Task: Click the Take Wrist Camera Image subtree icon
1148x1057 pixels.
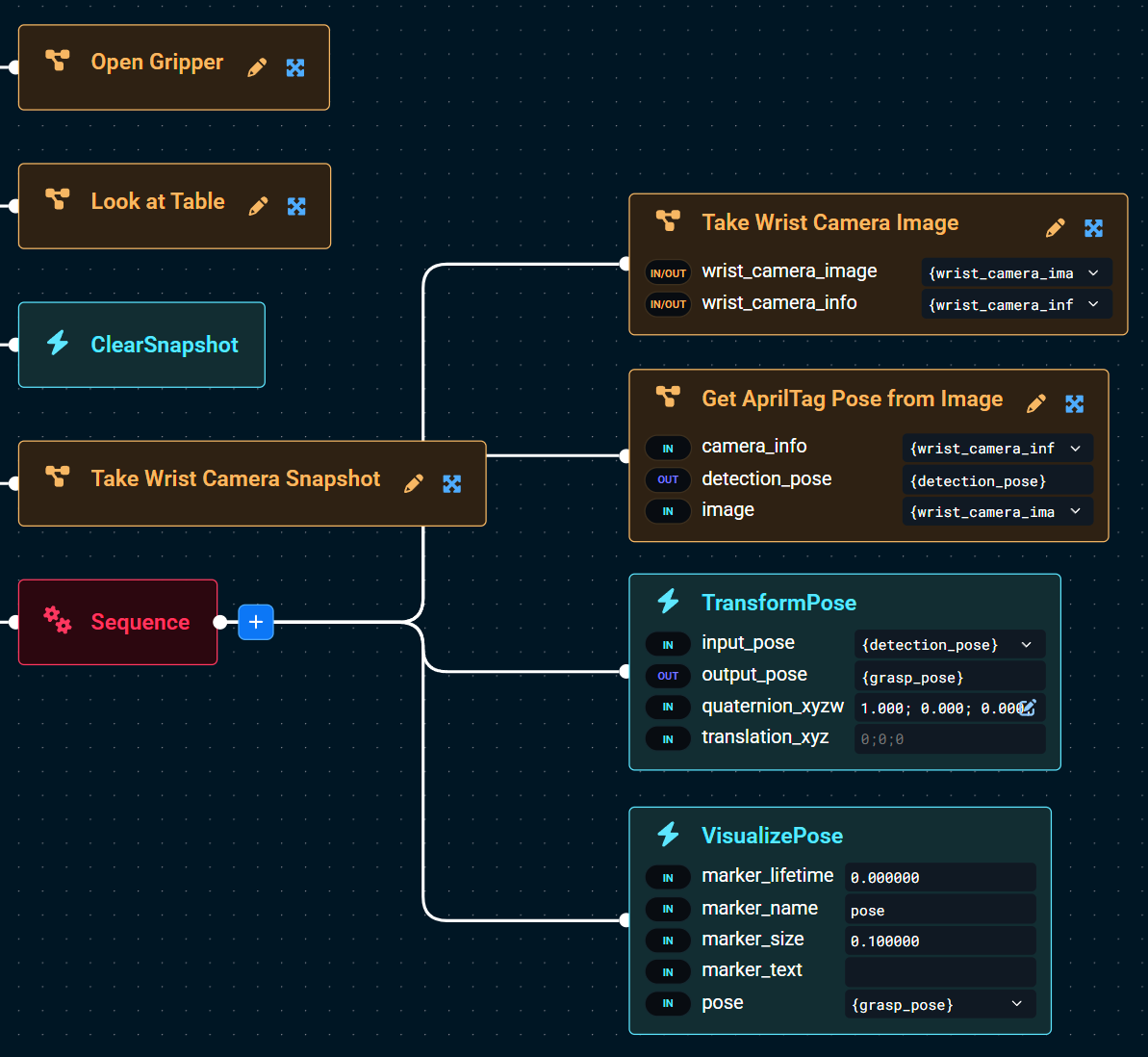Action: tap(668, 219)
